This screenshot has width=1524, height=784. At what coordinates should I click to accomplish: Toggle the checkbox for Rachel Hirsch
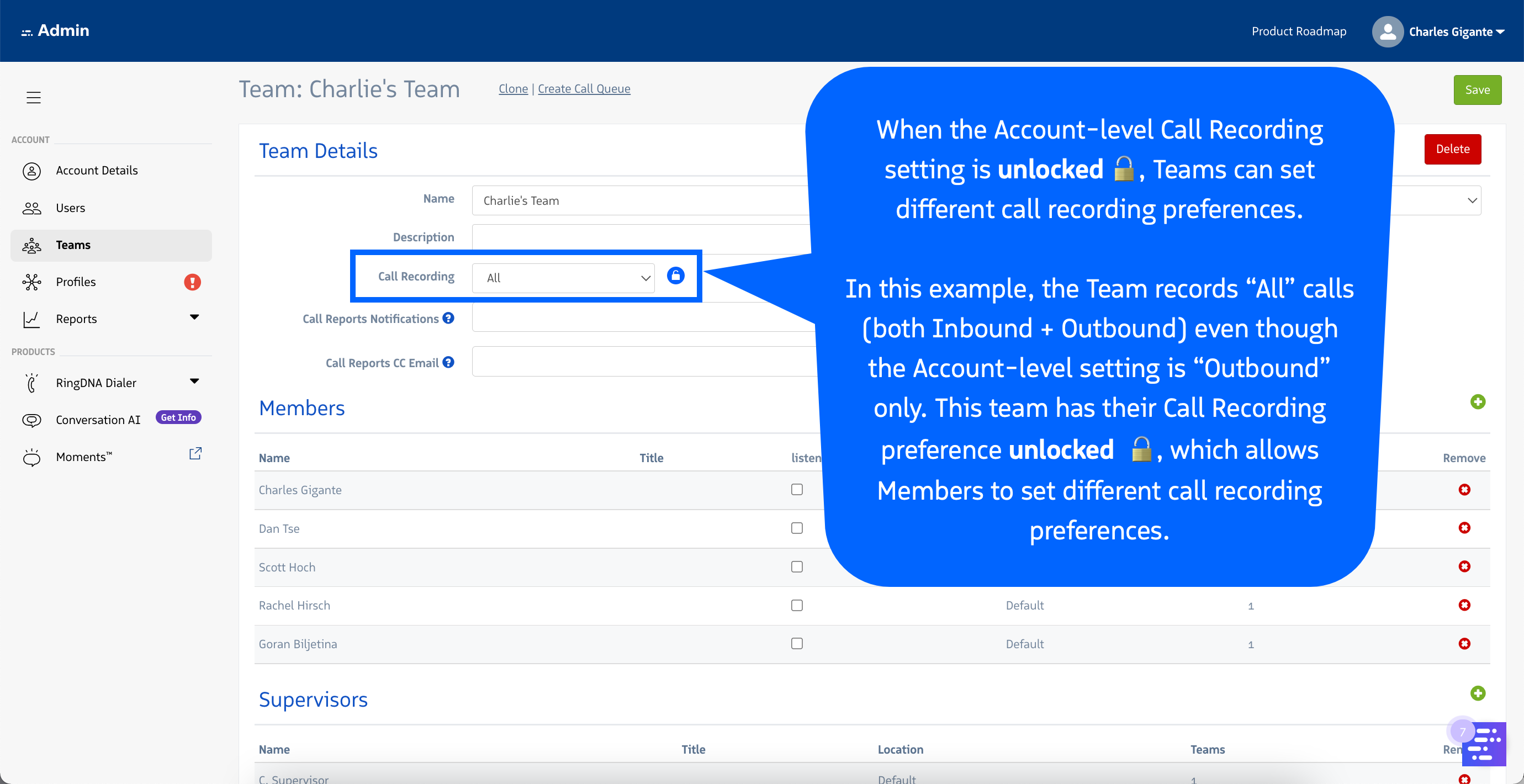coord(797,605)
